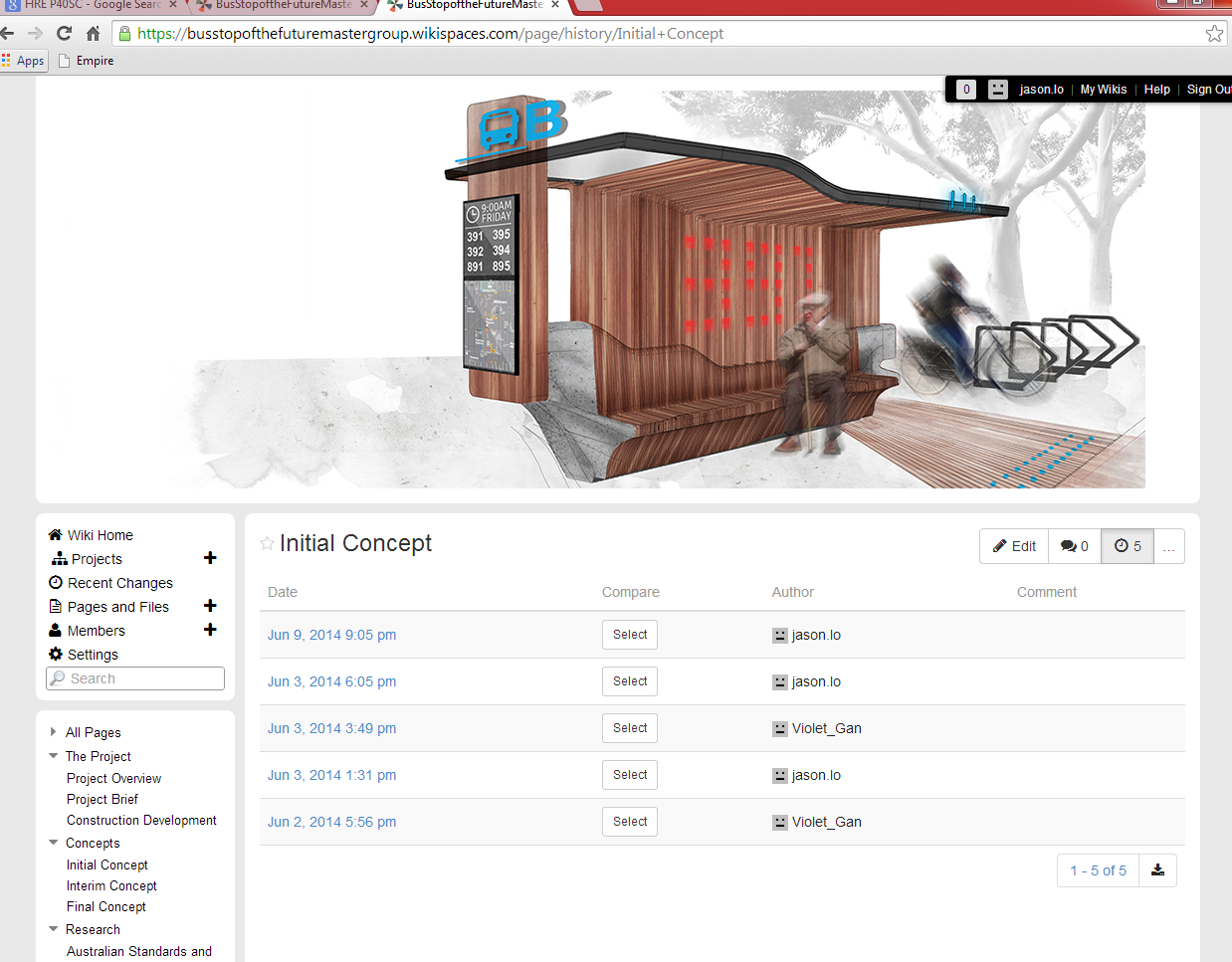Reload the page with the refresh icon
Screen dimensions: 1232x962
[x=64, y=33]
